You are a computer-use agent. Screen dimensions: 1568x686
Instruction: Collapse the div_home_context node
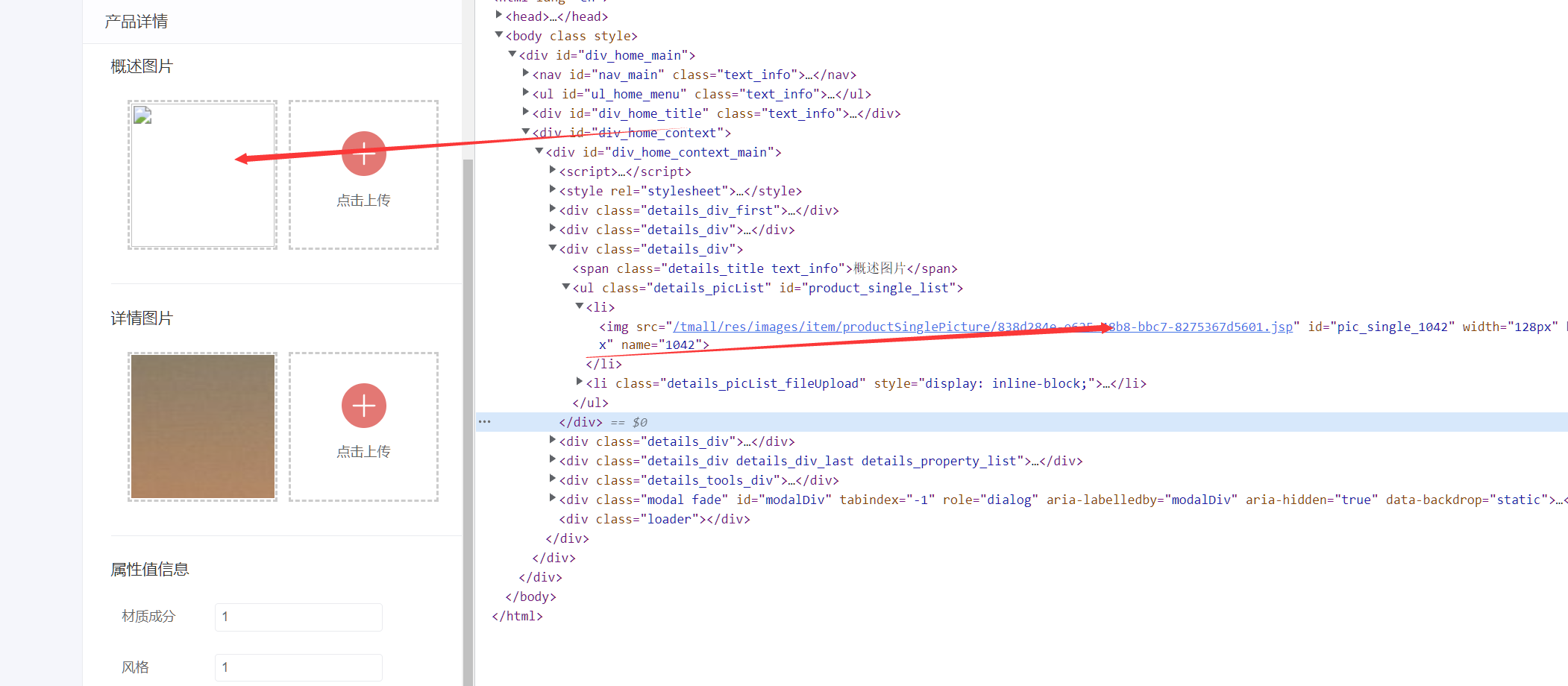click(526, 131)
